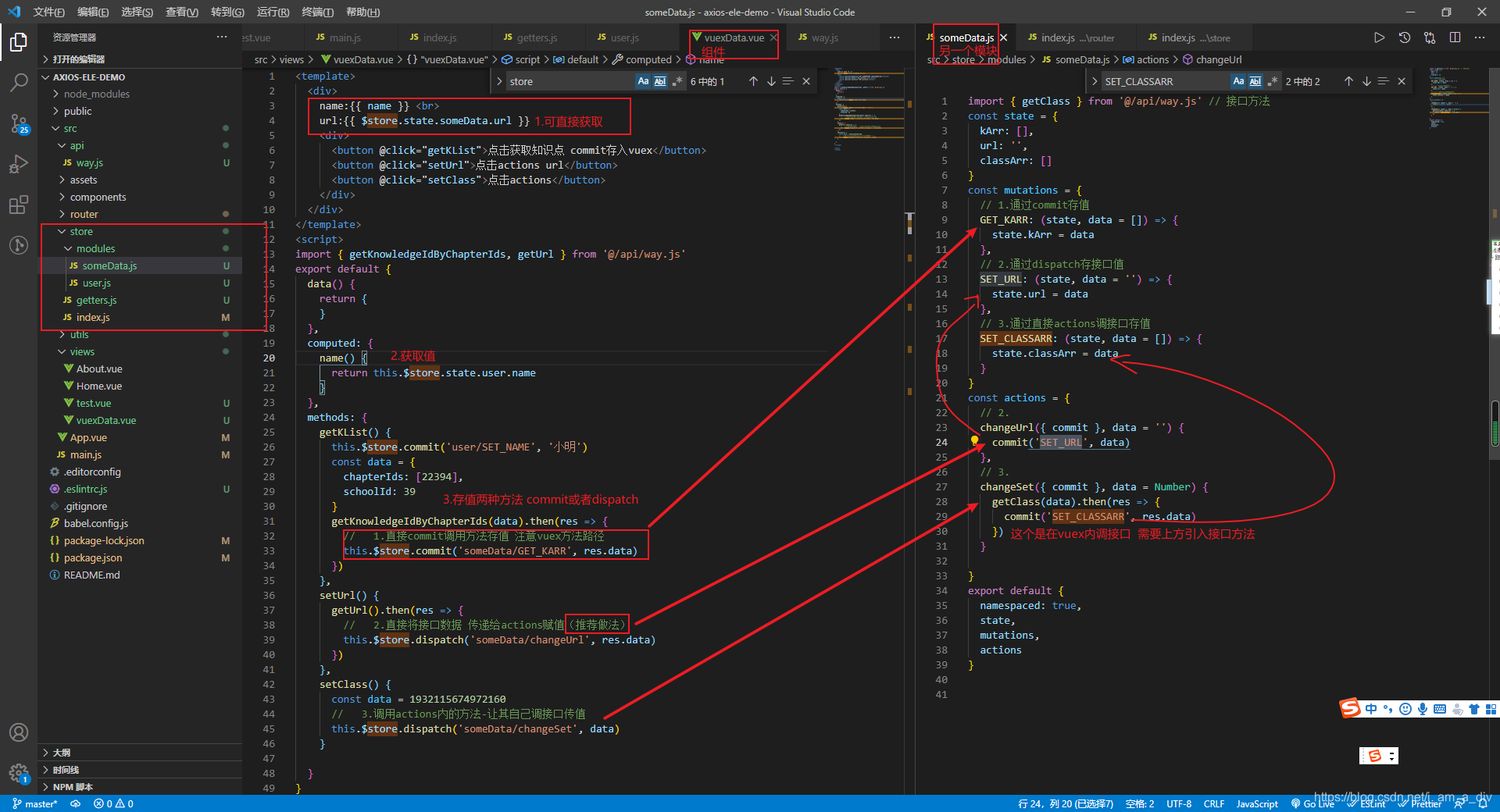Open the Search view in activity bar

(19, 82)
